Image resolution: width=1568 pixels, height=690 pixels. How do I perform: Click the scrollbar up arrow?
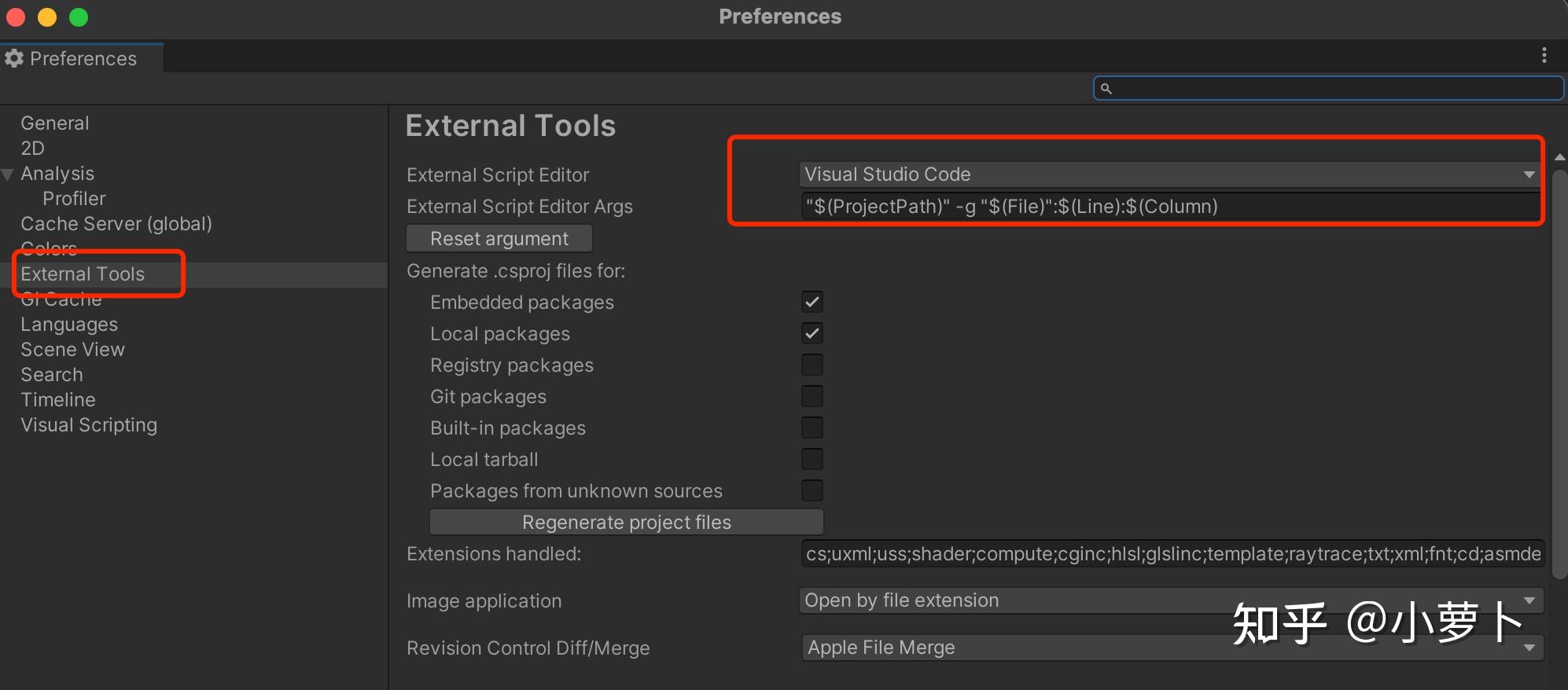click(1559, 157)
